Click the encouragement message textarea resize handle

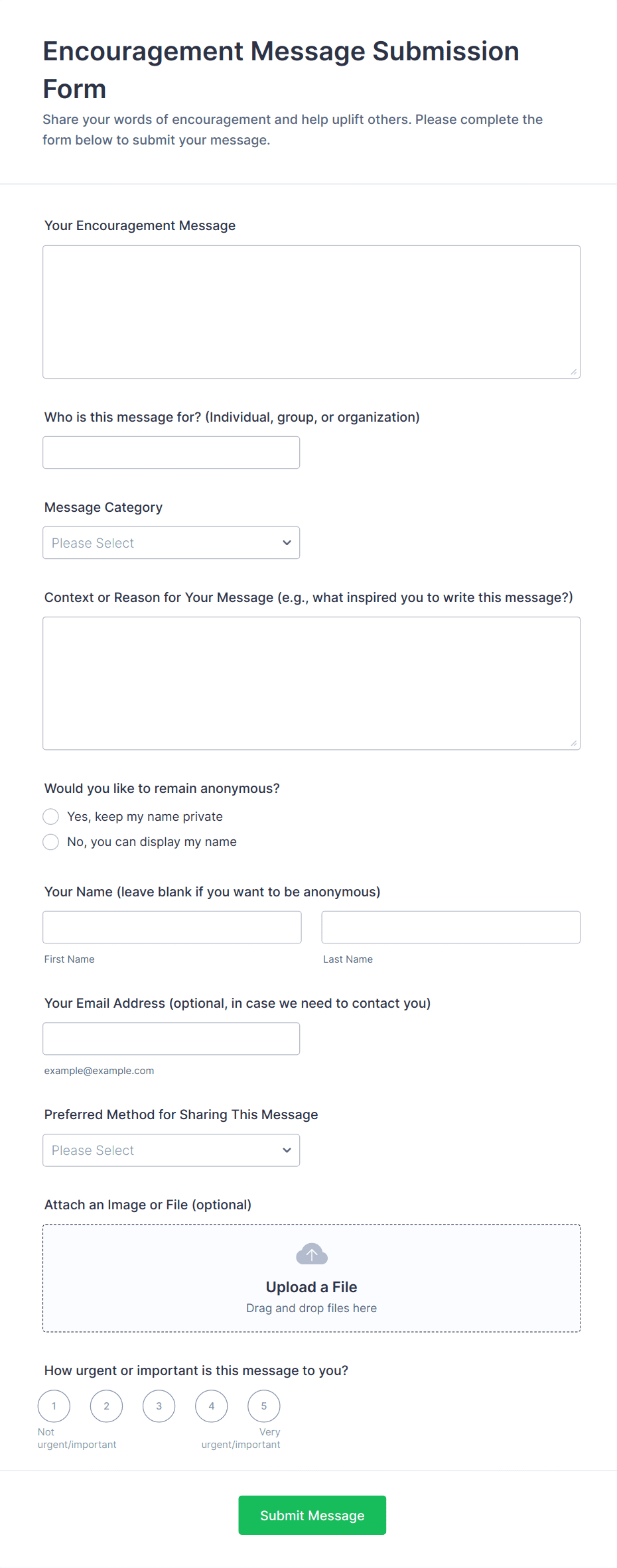[573, 372]
